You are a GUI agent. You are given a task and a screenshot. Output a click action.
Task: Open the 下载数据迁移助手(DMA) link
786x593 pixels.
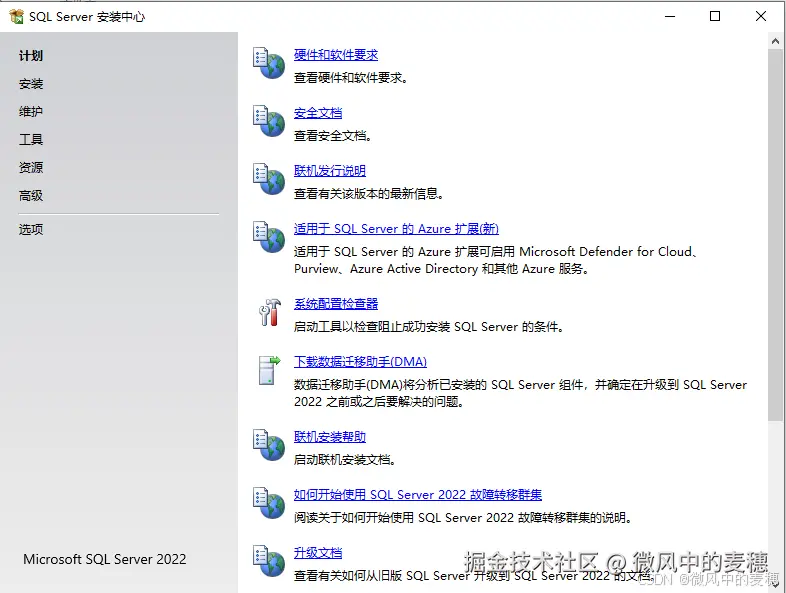pos(360,362)
